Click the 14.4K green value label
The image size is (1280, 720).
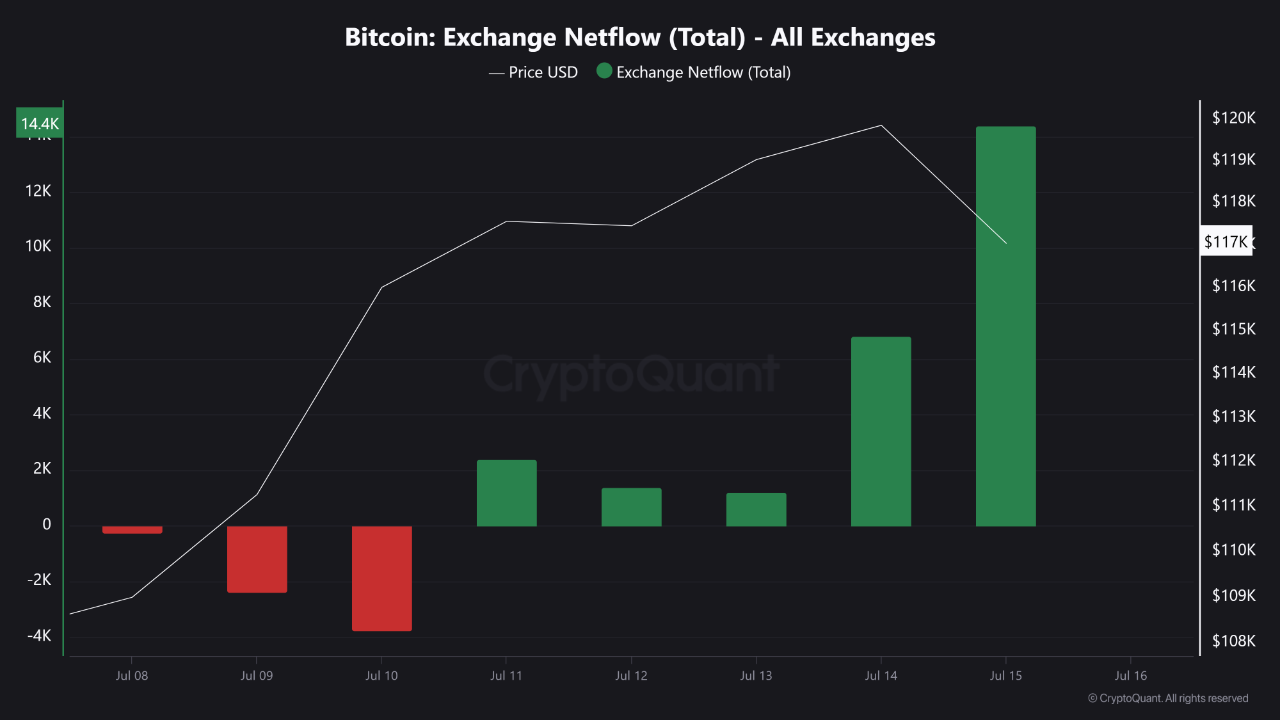[x=40, y=124]
